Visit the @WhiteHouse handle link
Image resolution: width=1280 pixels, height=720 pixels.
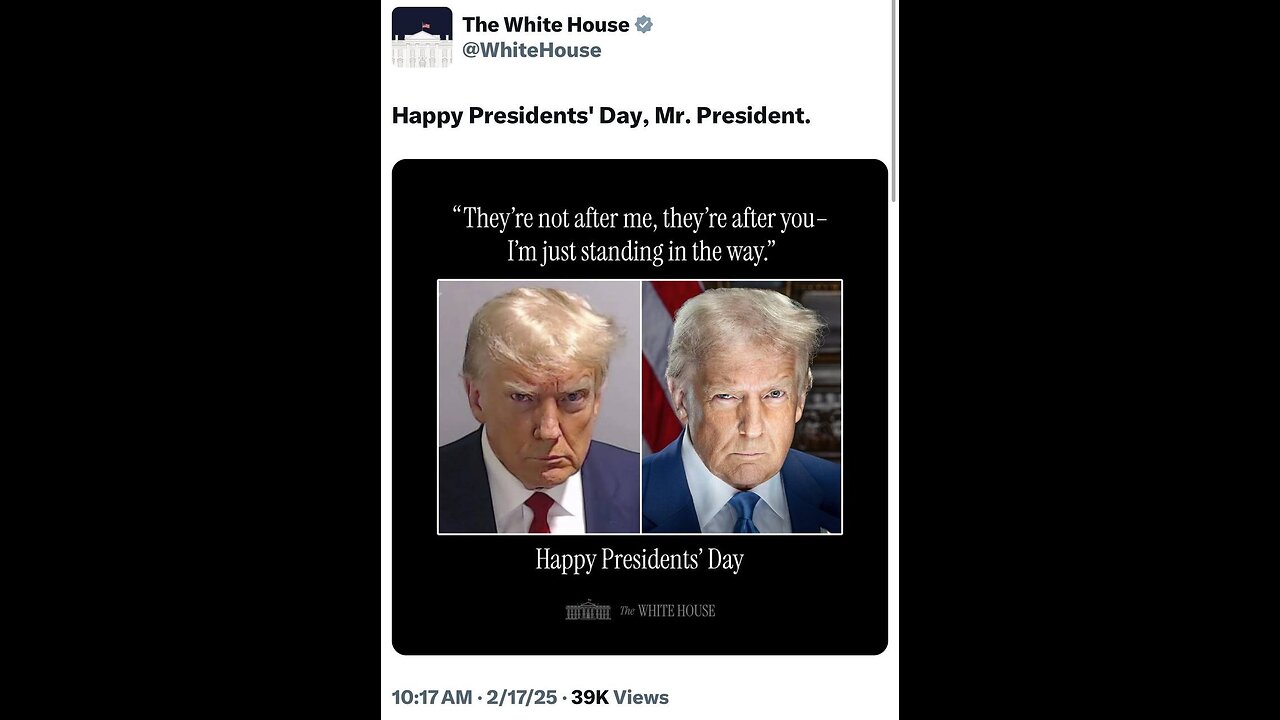tap(532, 50)
